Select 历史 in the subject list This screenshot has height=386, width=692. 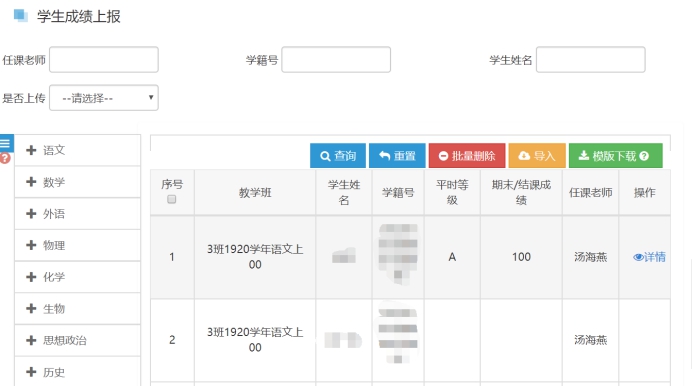click(x=78, y=372)
